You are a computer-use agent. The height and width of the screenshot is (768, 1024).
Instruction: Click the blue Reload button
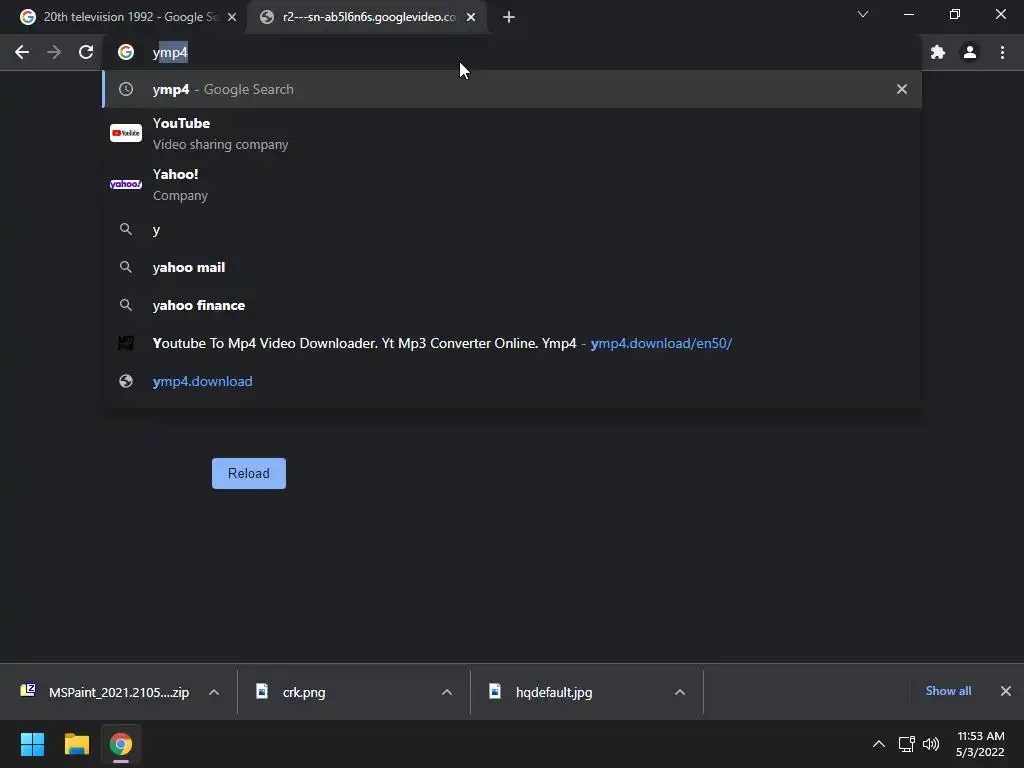(249, 473)
